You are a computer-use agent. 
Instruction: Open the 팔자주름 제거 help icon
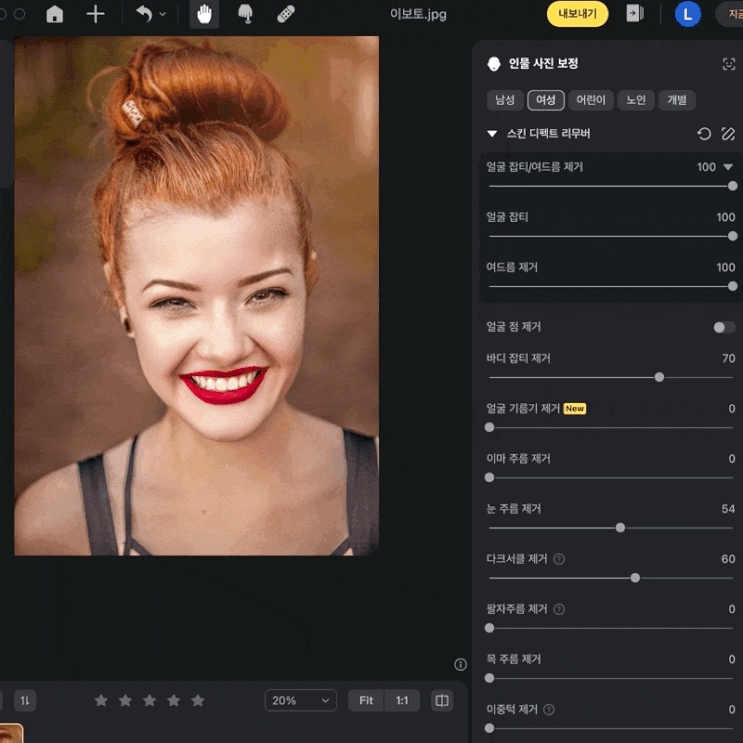tap(559, 609)
